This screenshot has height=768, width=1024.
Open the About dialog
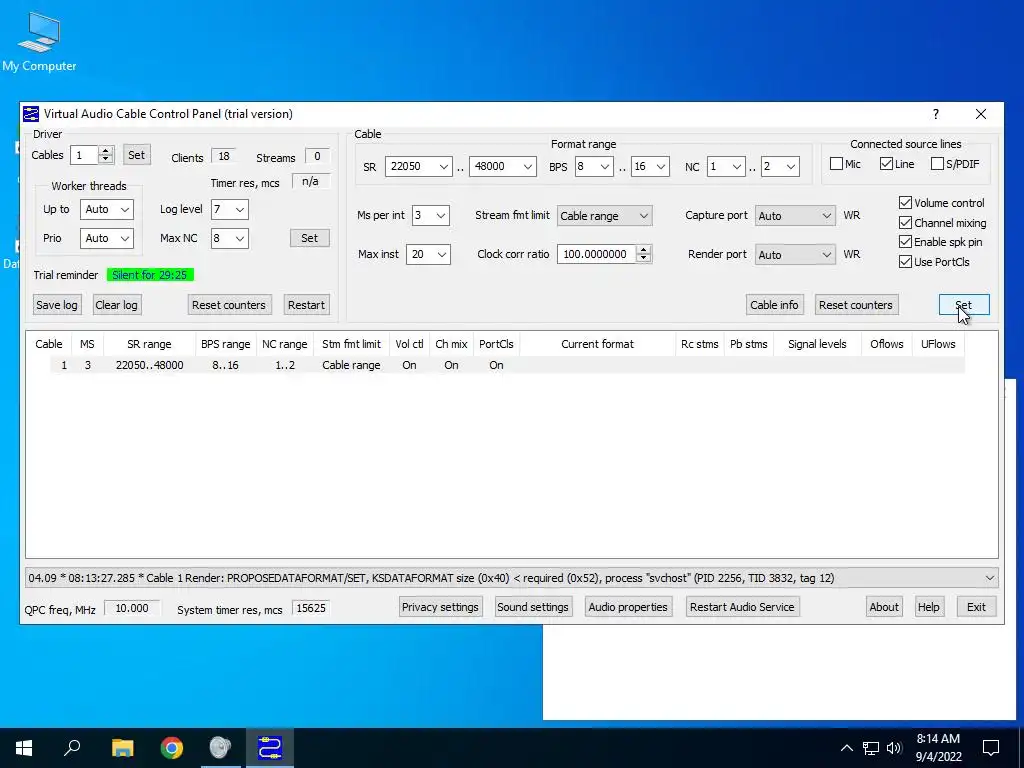pyautogui.click(x=884, y=607)
